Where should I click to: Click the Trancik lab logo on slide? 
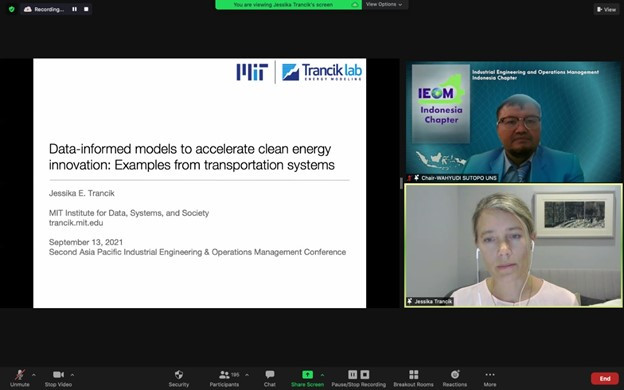pyautogui.click(x=322, y=72)
